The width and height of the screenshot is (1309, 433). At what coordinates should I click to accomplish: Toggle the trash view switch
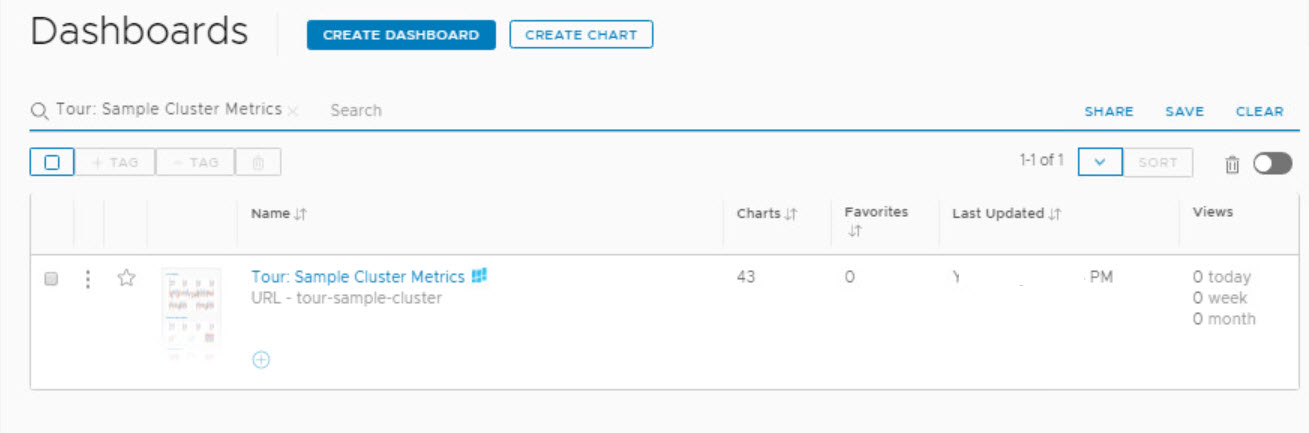tap(1272, 163)
